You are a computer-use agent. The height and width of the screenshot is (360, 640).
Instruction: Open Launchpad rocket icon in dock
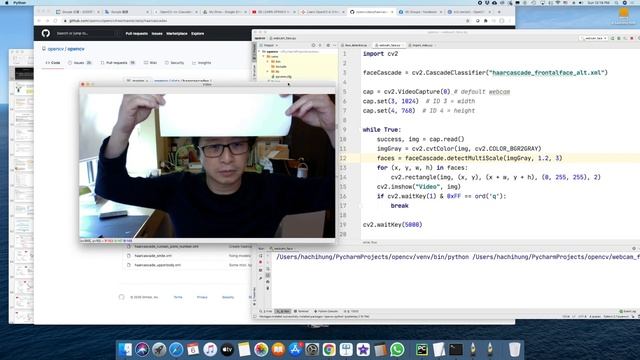click(159, 349)
